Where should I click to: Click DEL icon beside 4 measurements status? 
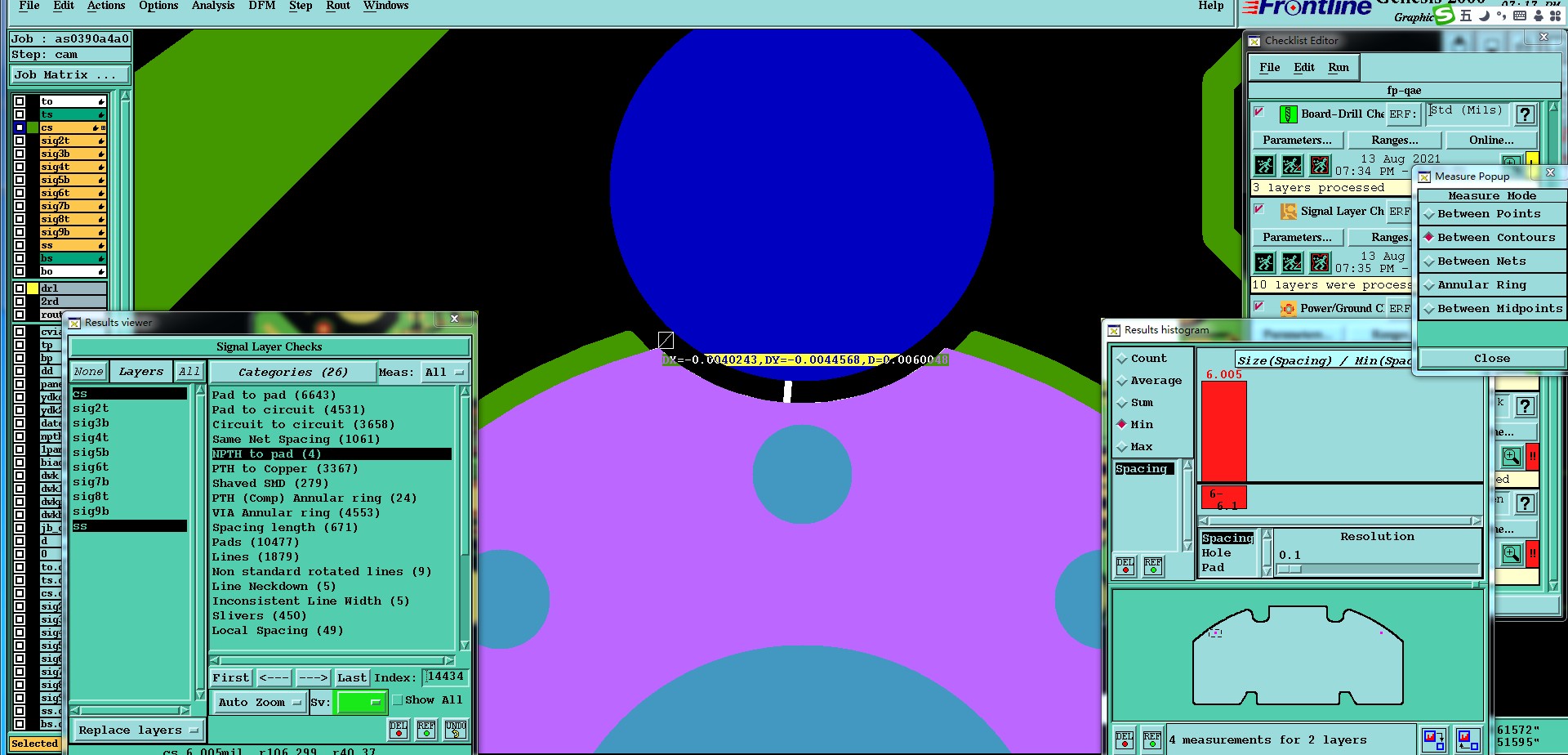1125,740
